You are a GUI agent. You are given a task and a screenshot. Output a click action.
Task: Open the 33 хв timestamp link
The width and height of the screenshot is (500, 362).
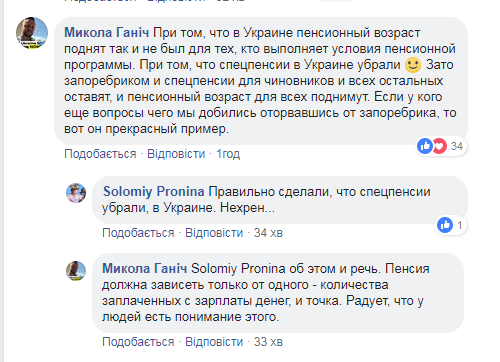pos(268,342)
